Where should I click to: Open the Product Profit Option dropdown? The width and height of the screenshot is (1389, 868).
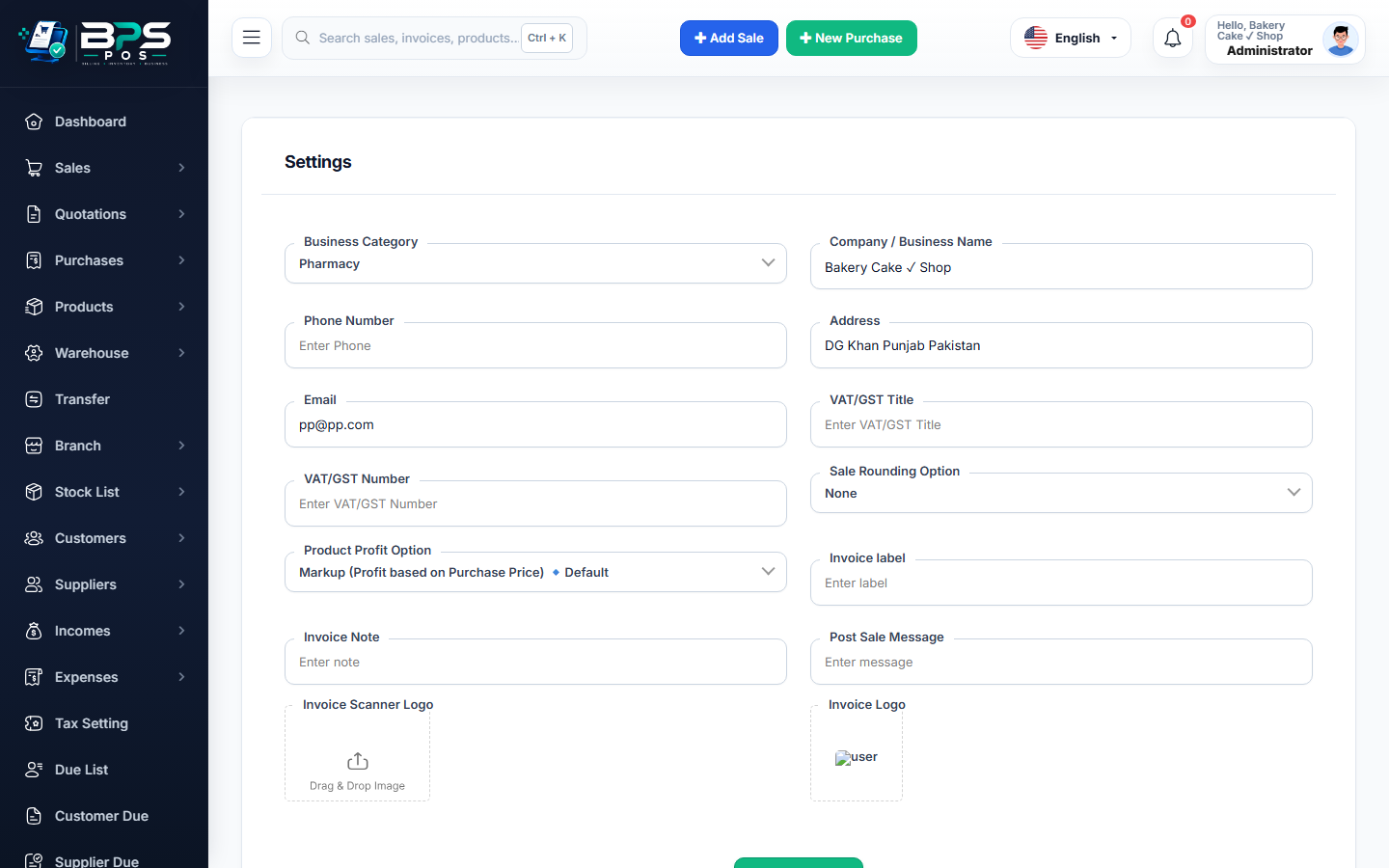[x=535, y=572]
